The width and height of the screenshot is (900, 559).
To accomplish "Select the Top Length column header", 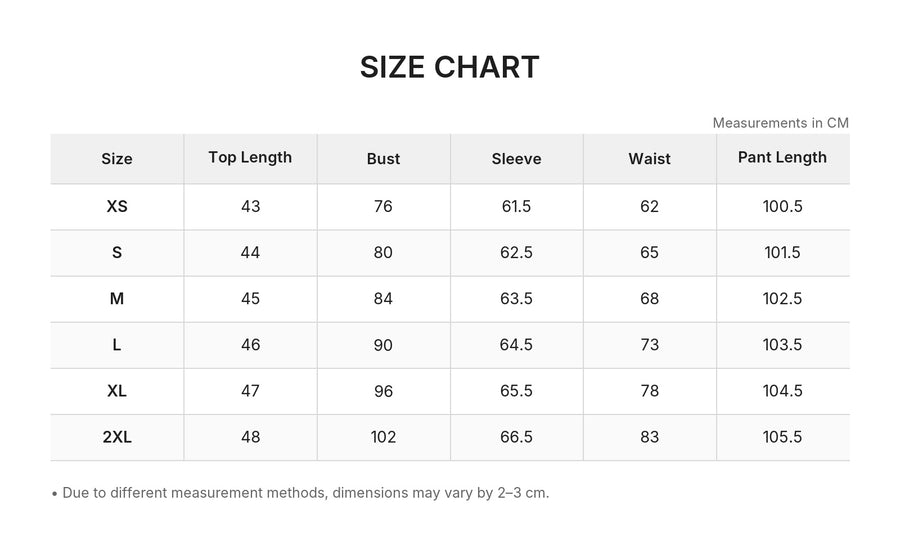I will tap(250, 158).
